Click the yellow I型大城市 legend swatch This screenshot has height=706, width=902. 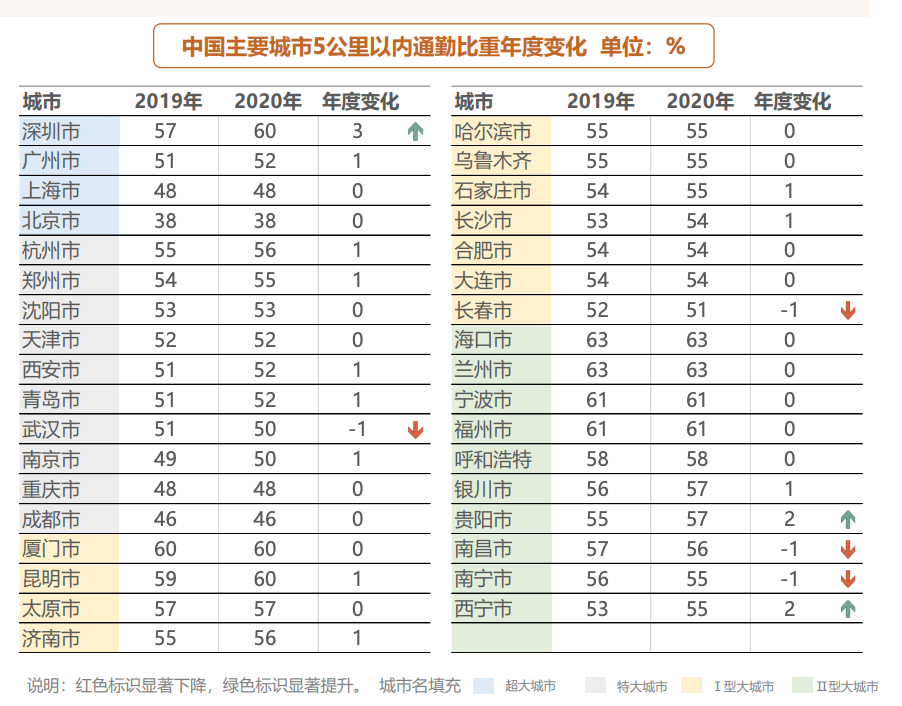pos(691,686)
